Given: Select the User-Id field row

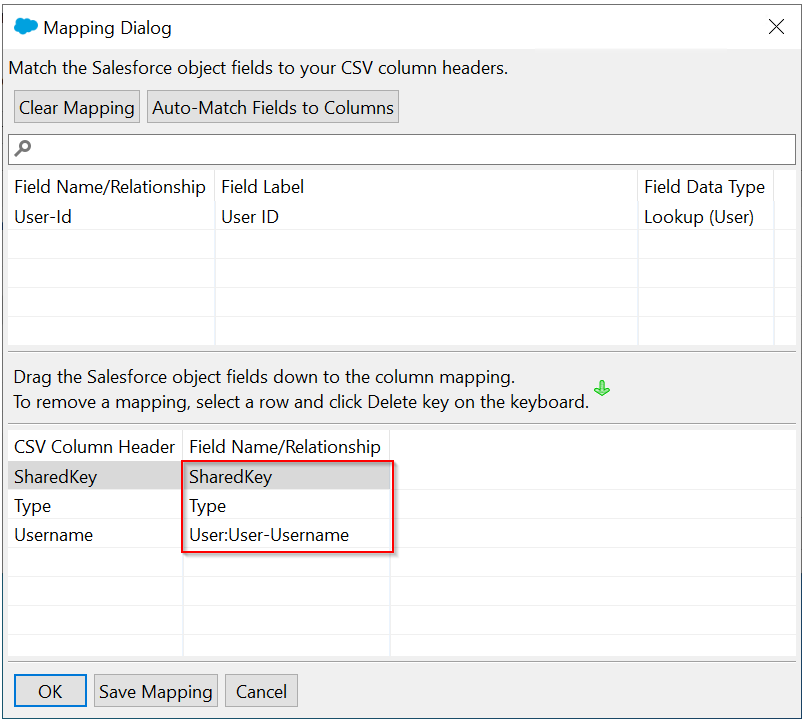Looking at the screenshot, I should (43, 217).
